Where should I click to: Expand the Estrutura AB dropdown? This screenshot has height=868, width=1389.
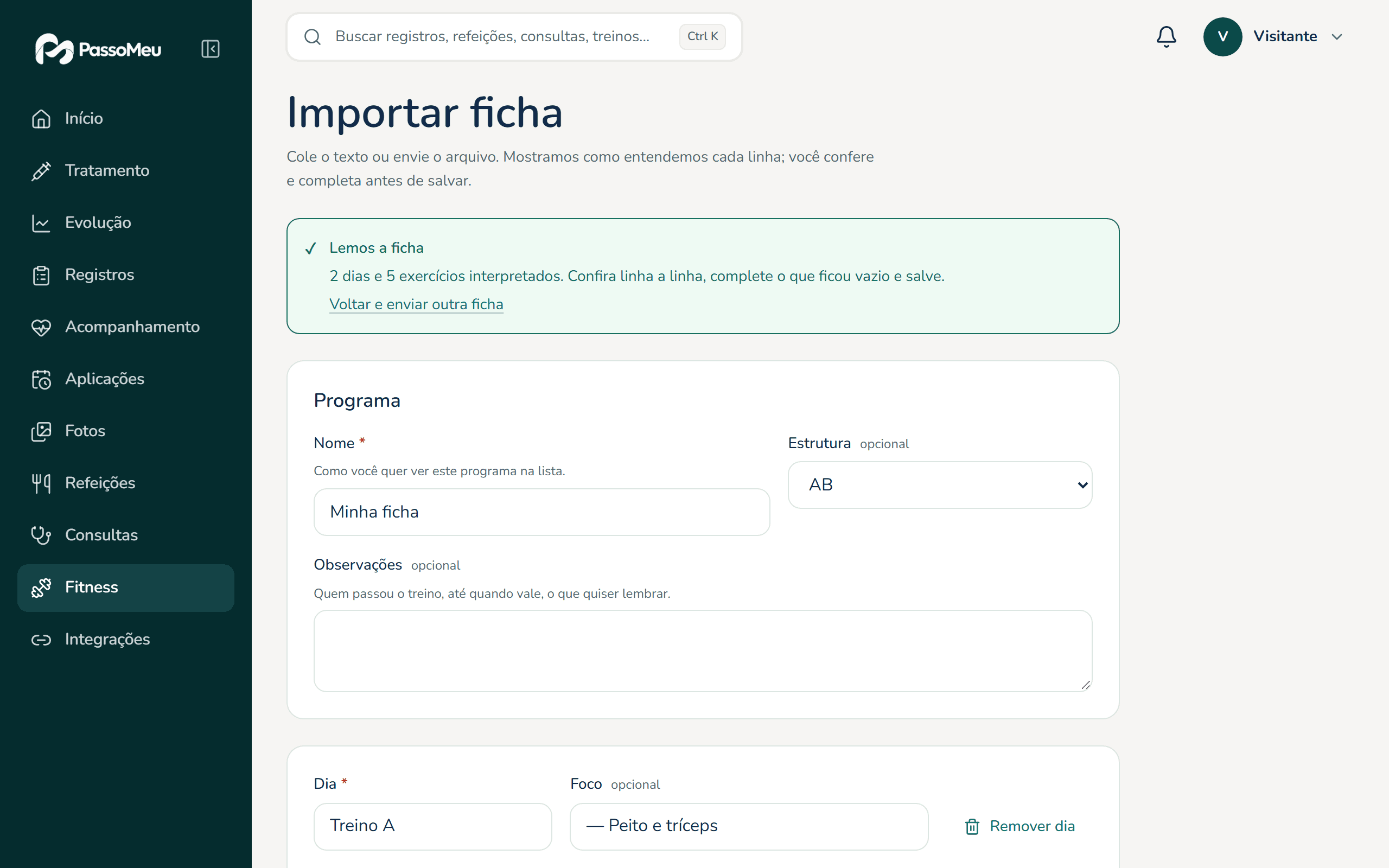940,484
